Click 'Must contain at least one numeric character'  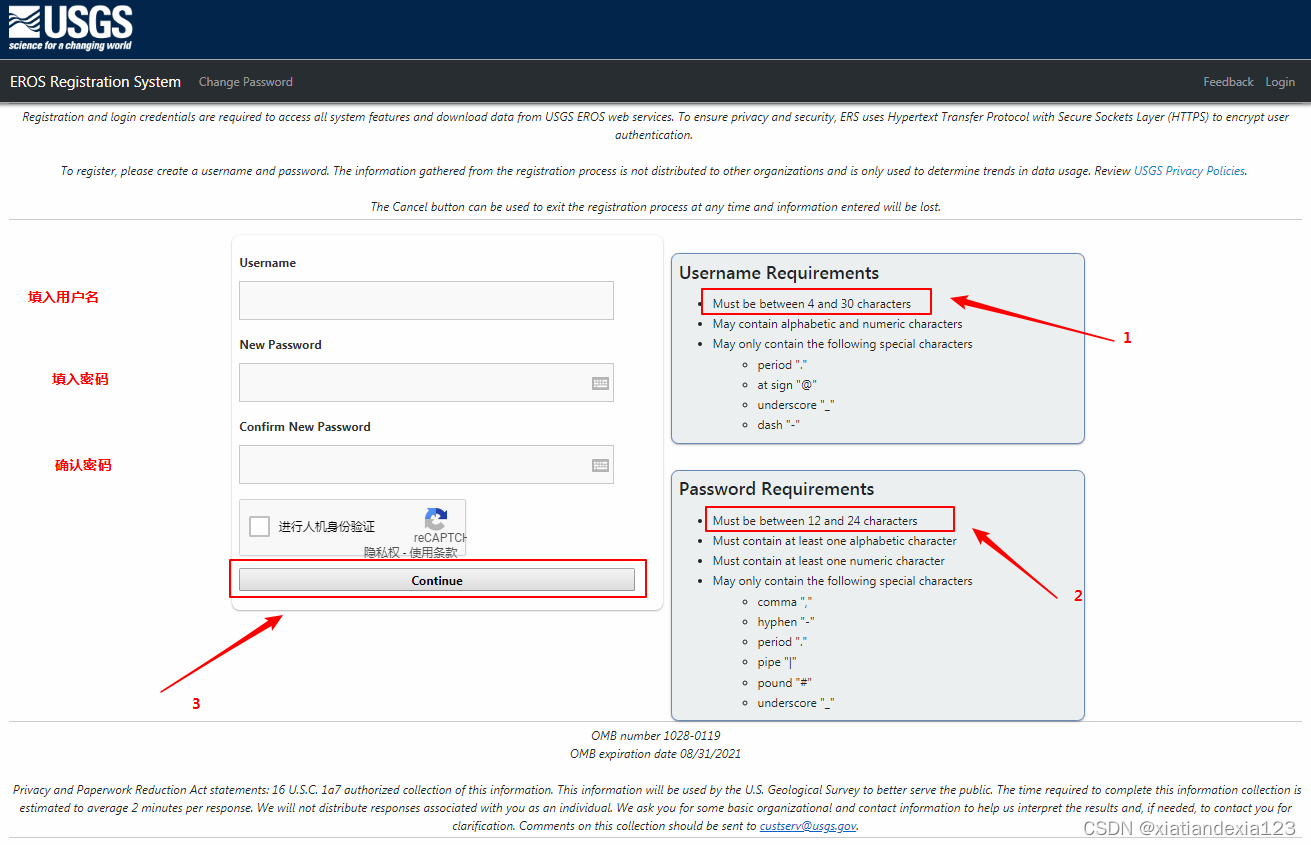pyautogui.click(x=829, y=561)
